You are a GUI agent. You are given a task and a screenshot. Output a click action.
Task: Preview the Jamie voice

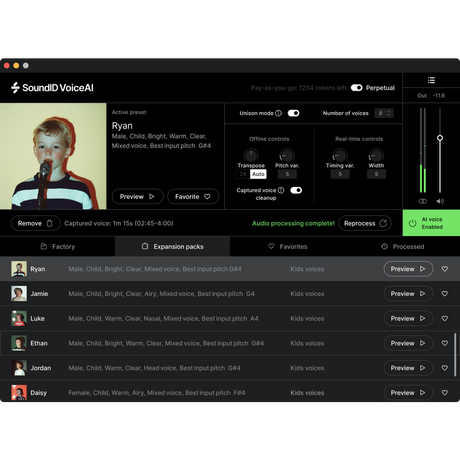click(408, 294)
